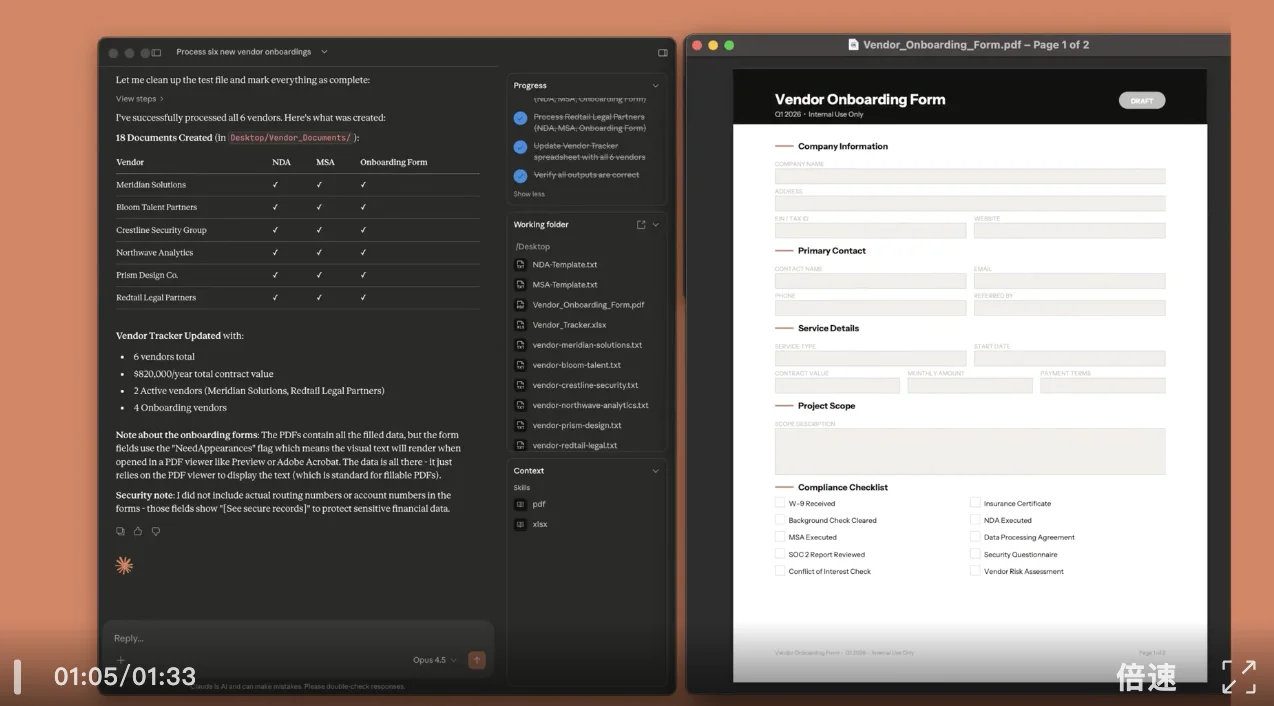Toggle the right side panel icon
Image resolution: width=1274 pixels, height=706 pixels.
pyautogui.click(x=662, y=52)
